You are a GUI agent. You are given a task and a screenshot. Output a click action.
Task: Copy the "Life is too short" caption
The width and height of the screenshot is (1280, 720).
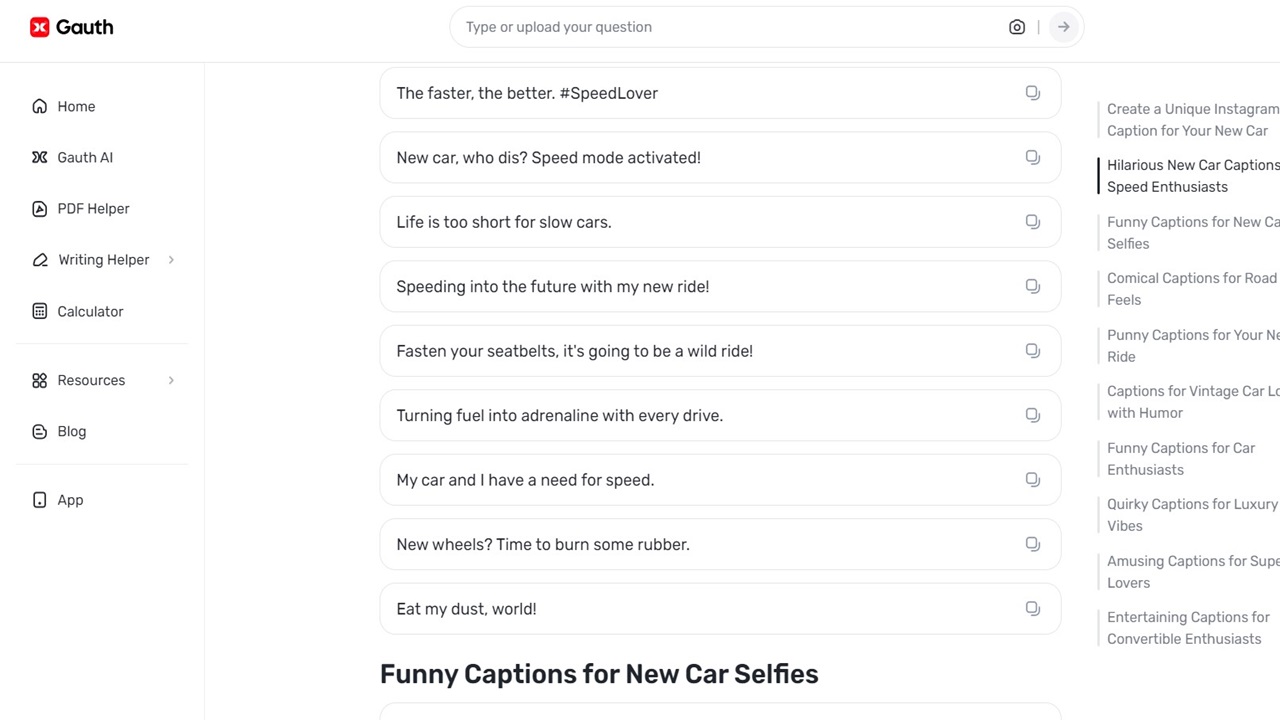[1032, 222]
